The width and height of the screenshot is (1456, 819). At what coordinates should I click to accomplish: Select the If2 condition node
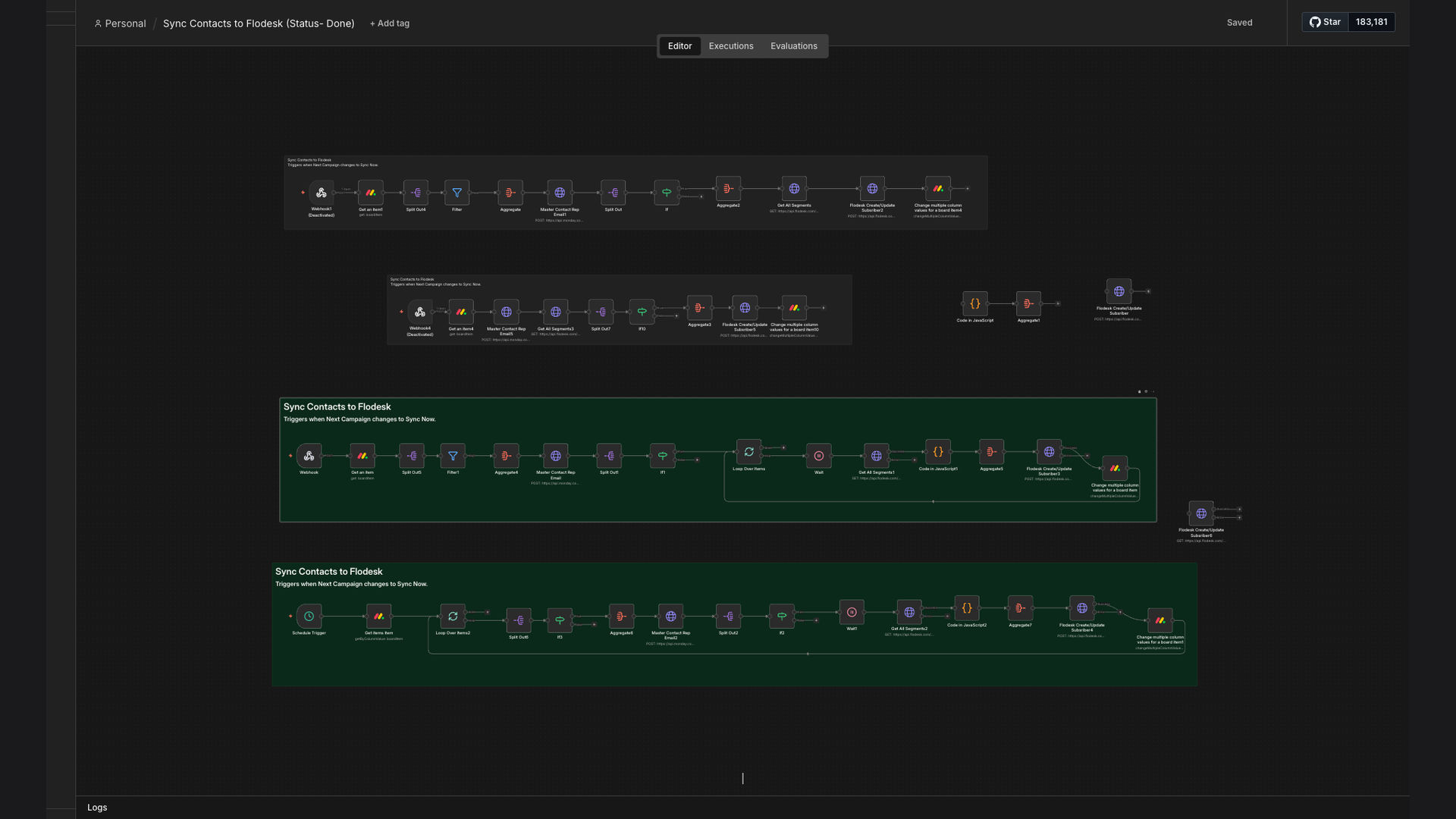(x=782, y=617)
